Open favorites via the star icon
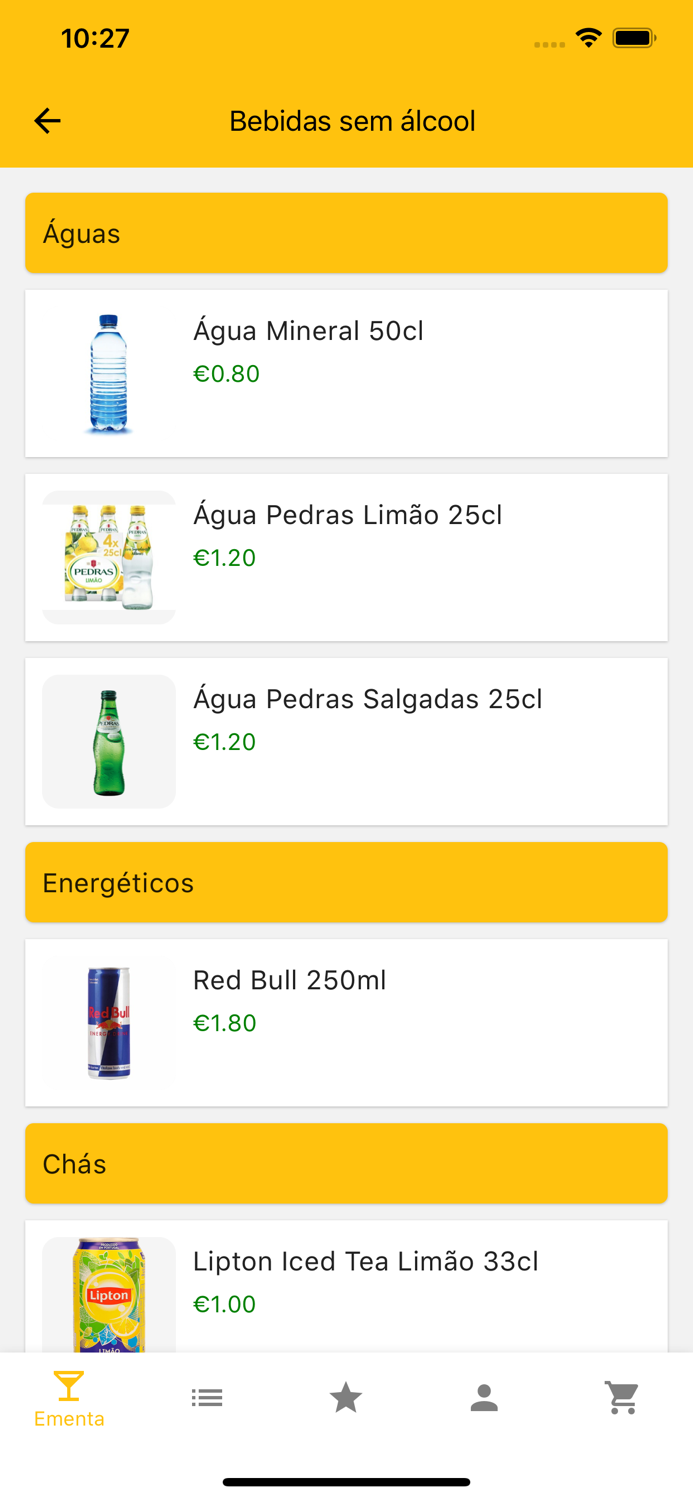693x1500 pixels. [346, 1396]
